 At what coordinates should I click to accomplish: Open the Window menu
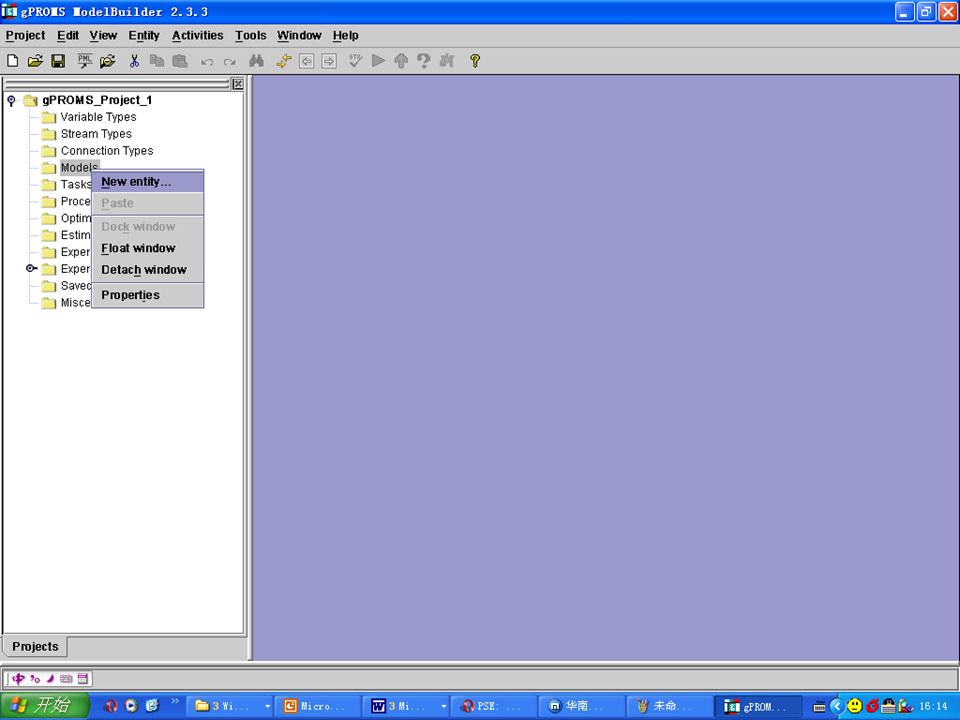299,36
